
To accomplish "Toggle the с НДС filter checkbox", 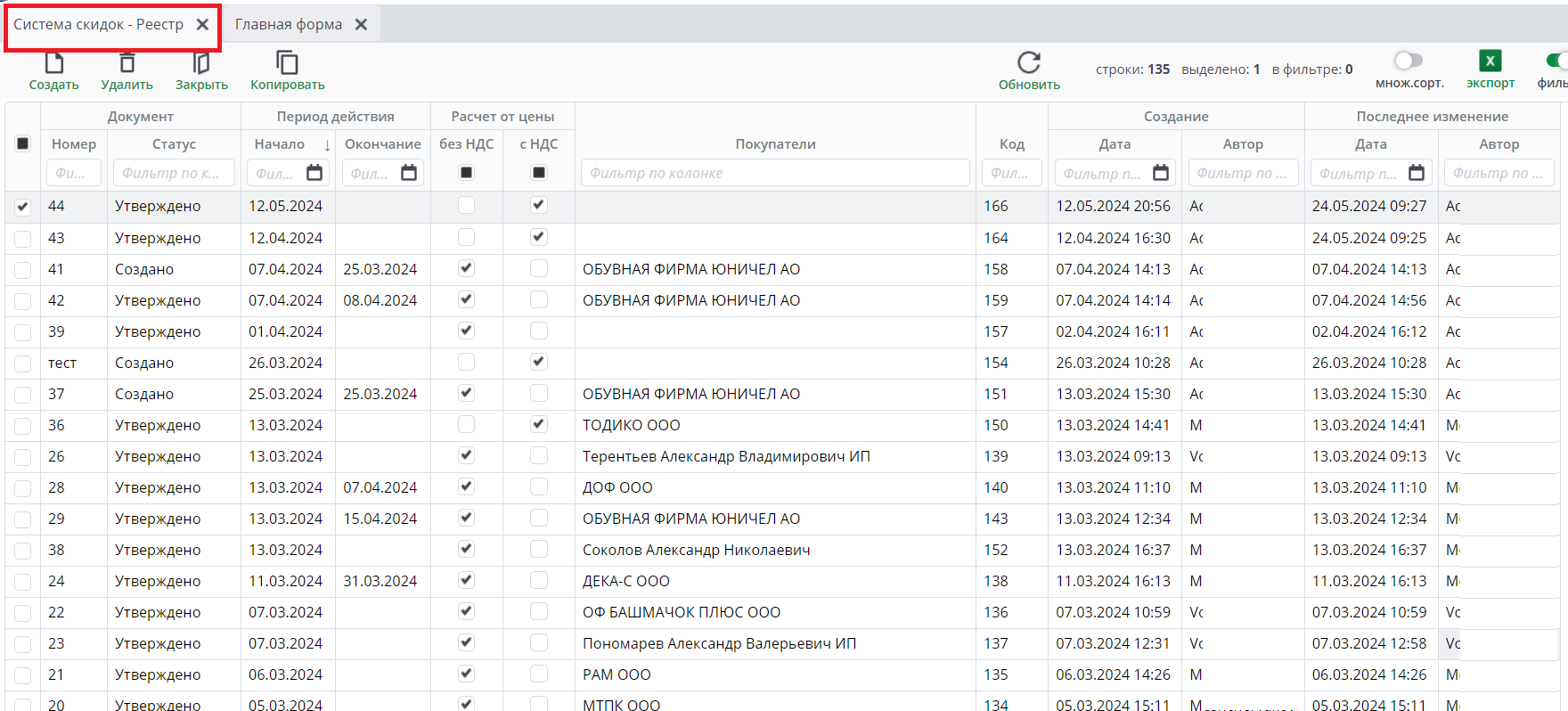I will 539,173.
